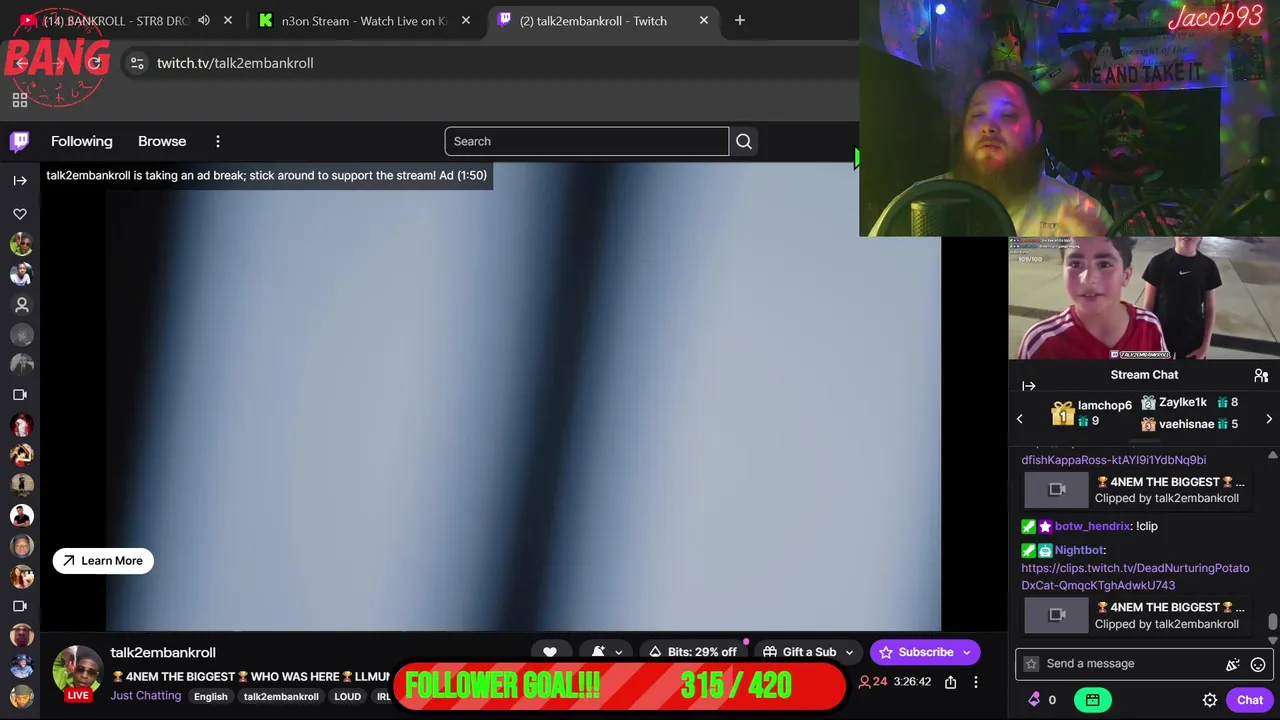Click the chat scrollbar thumb
Image resolution: width=1280 pixels, height=720 pixels.
click(x=1272, y=622)
